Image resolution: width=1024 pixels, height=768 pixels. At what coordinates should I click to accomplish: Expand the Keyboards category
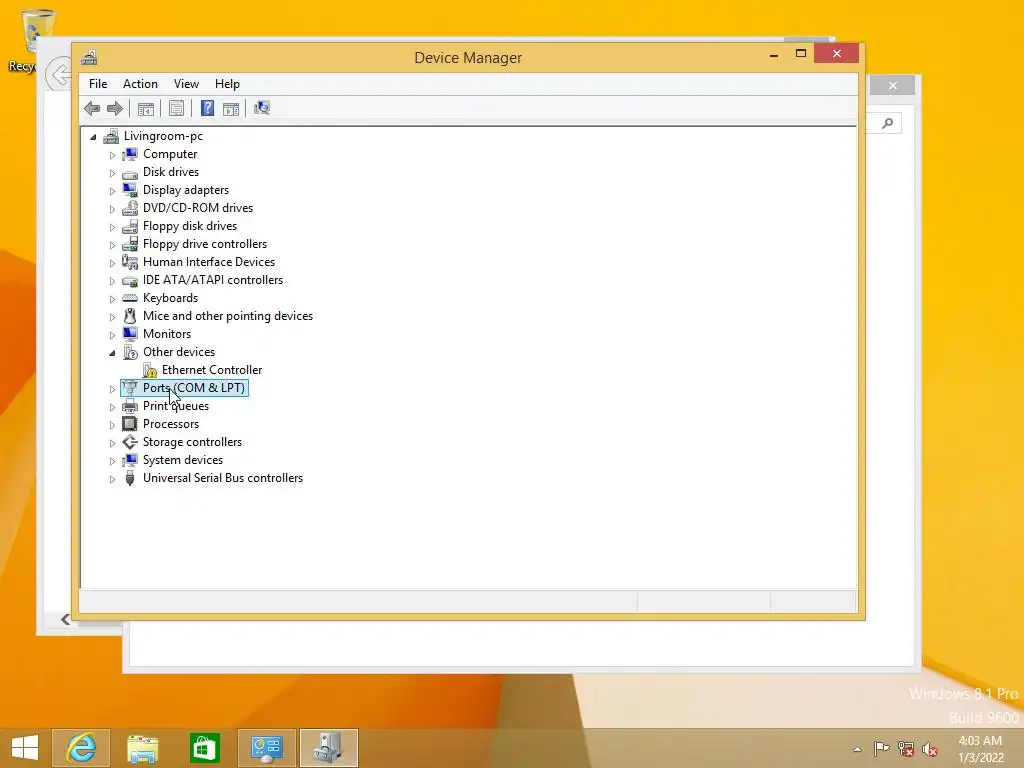(112, 299)
